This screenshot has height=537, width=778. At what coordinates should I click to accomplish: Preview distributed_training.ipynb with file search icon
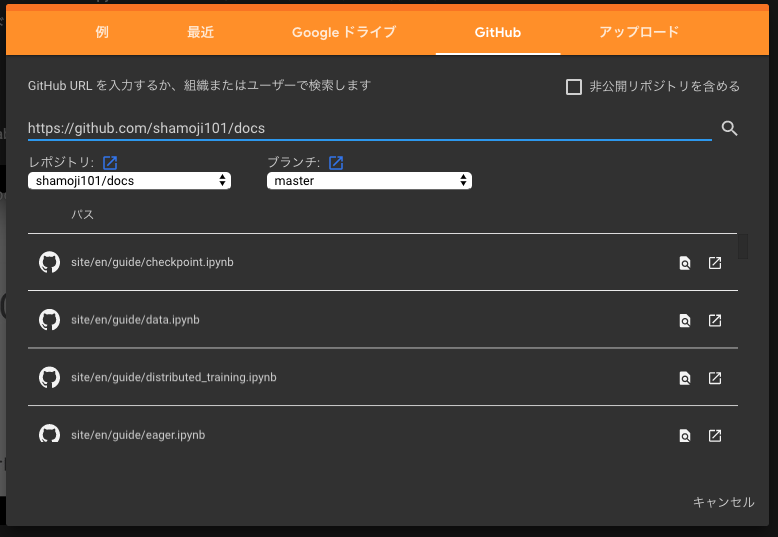685,378
